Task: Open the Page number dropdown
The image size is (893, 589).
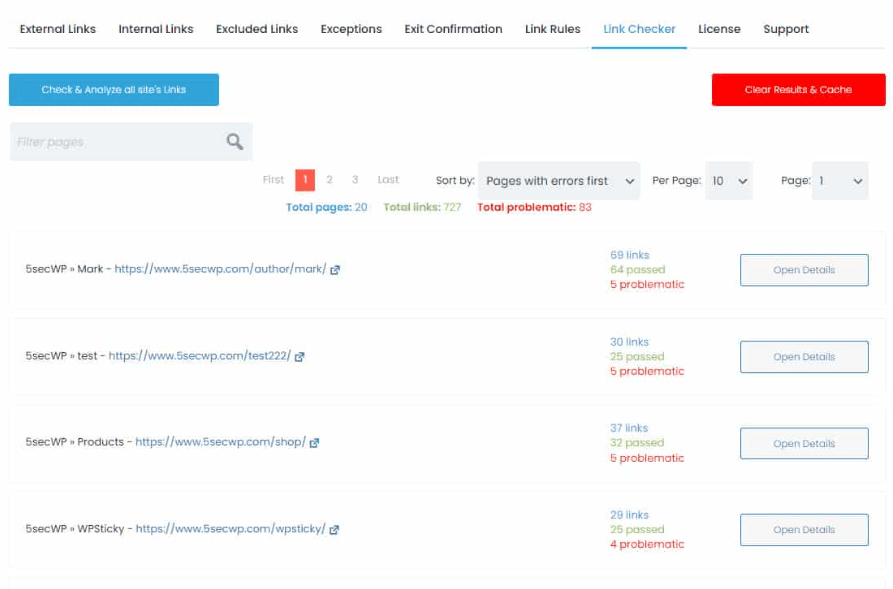Action: click(x=840, y=181)
